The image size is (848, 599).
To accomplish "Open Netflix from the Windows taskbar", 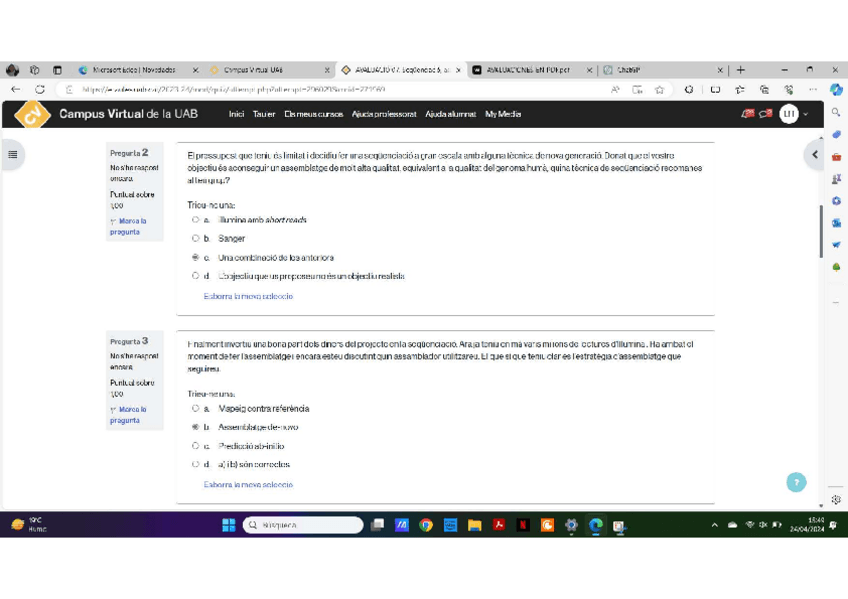I will coord(523,525).
